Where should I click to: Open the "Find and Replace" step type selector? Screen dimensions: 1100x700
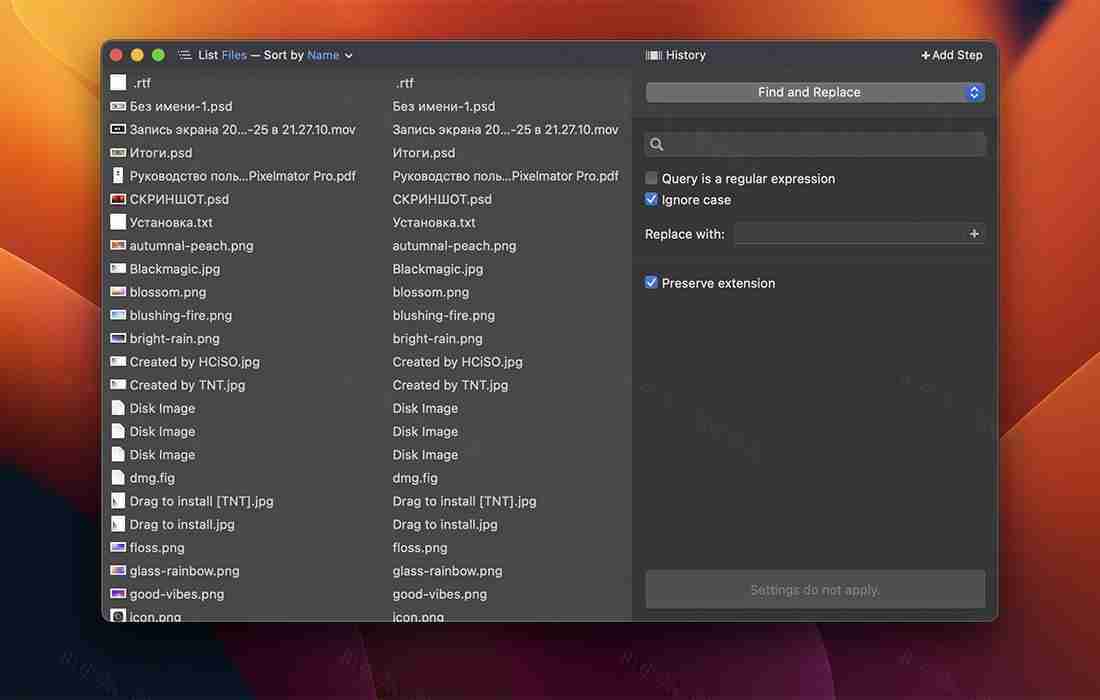[x=814, y=91]
